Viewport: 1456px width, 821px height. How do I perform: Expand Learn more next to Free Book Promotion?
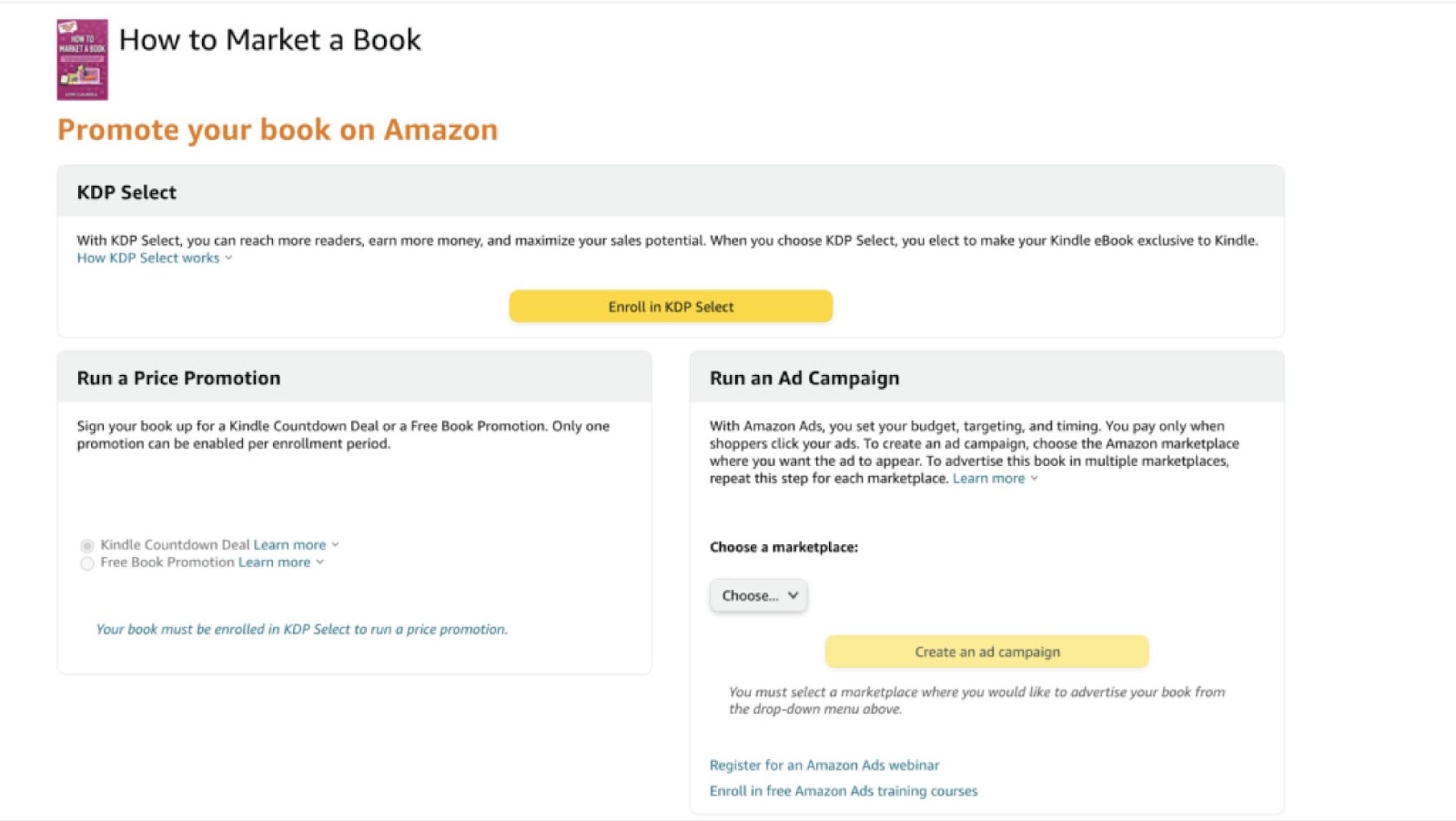(x=274, y=562)
